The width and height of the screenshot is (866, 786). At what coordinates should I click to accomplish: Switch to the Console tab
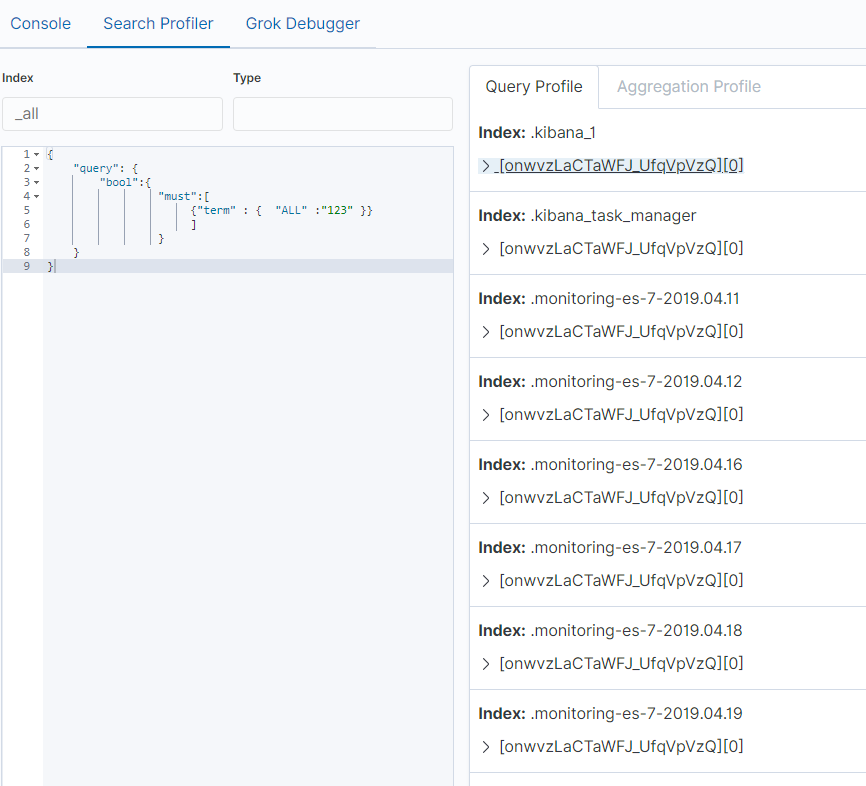(41, 24)
